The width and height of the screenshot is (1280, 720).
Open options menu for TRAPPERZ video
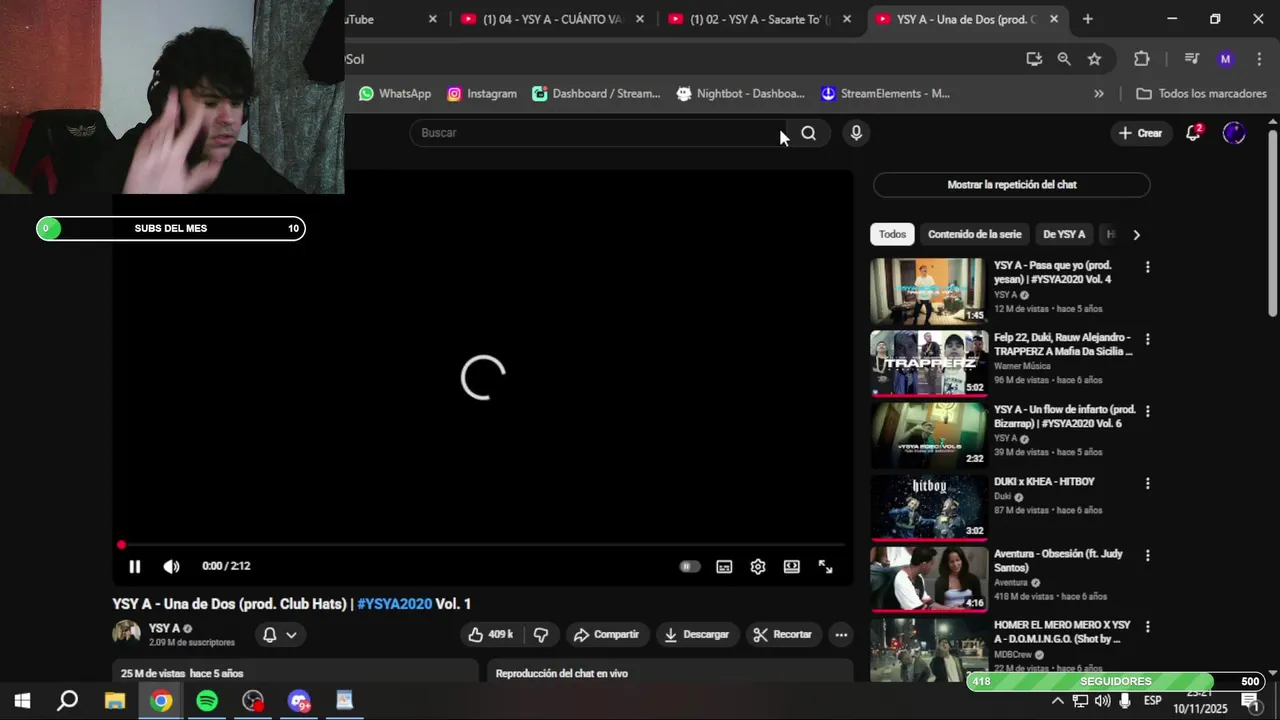[x=1147, y=339]
